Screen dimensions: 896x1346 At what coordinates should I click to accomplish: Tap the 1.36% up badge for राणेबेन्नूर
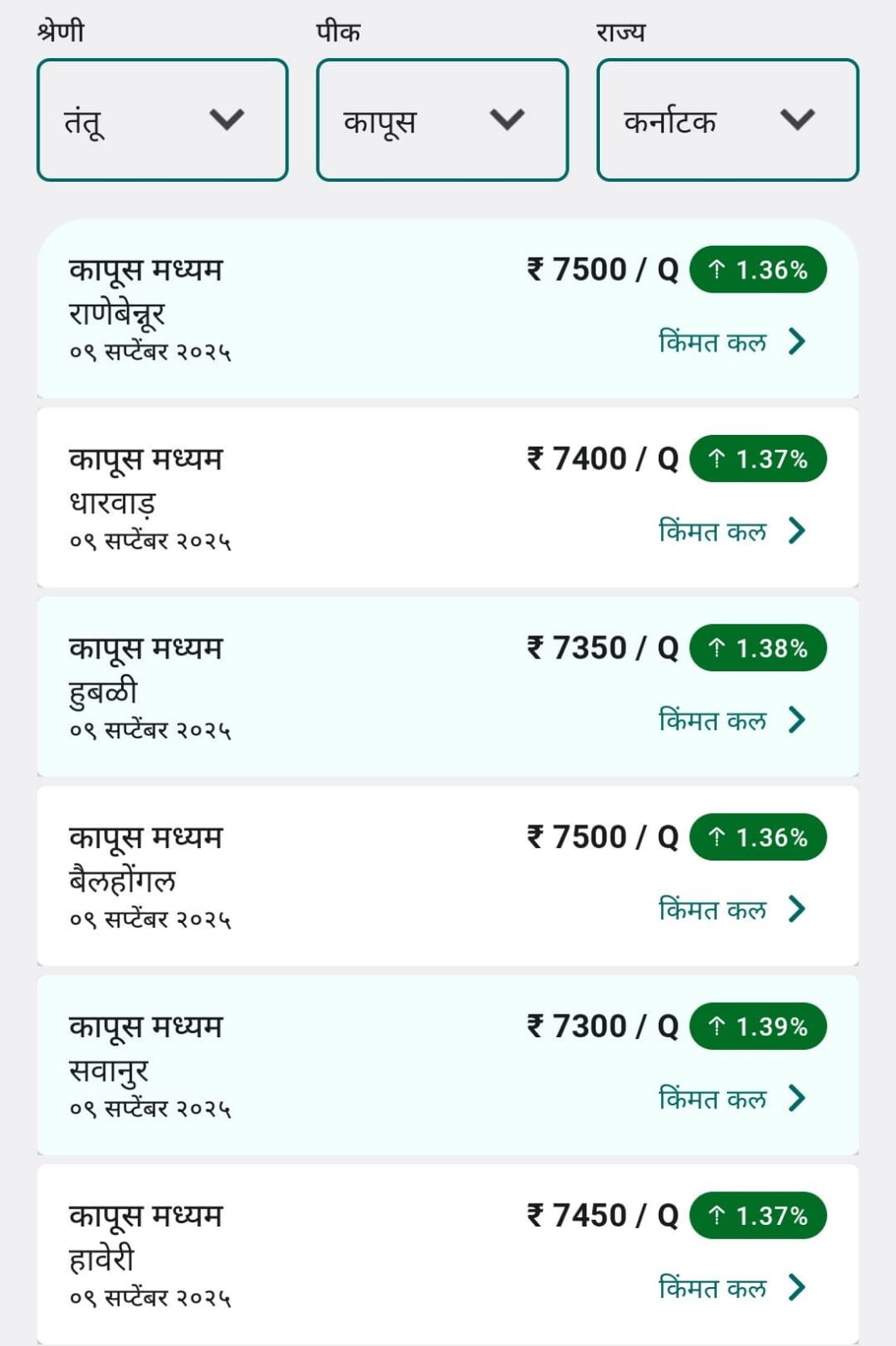[x=758, y=270]
